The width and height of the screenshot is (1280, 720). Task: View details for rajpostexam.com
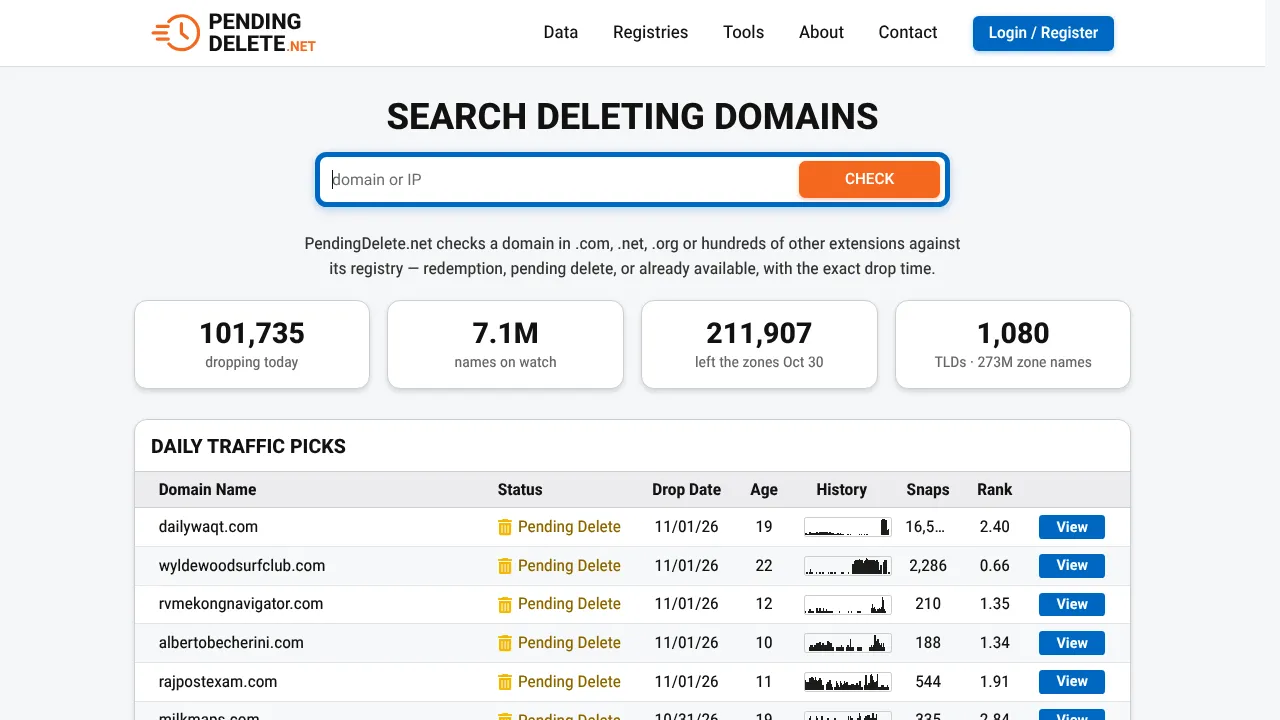(x=1072, y=682)
